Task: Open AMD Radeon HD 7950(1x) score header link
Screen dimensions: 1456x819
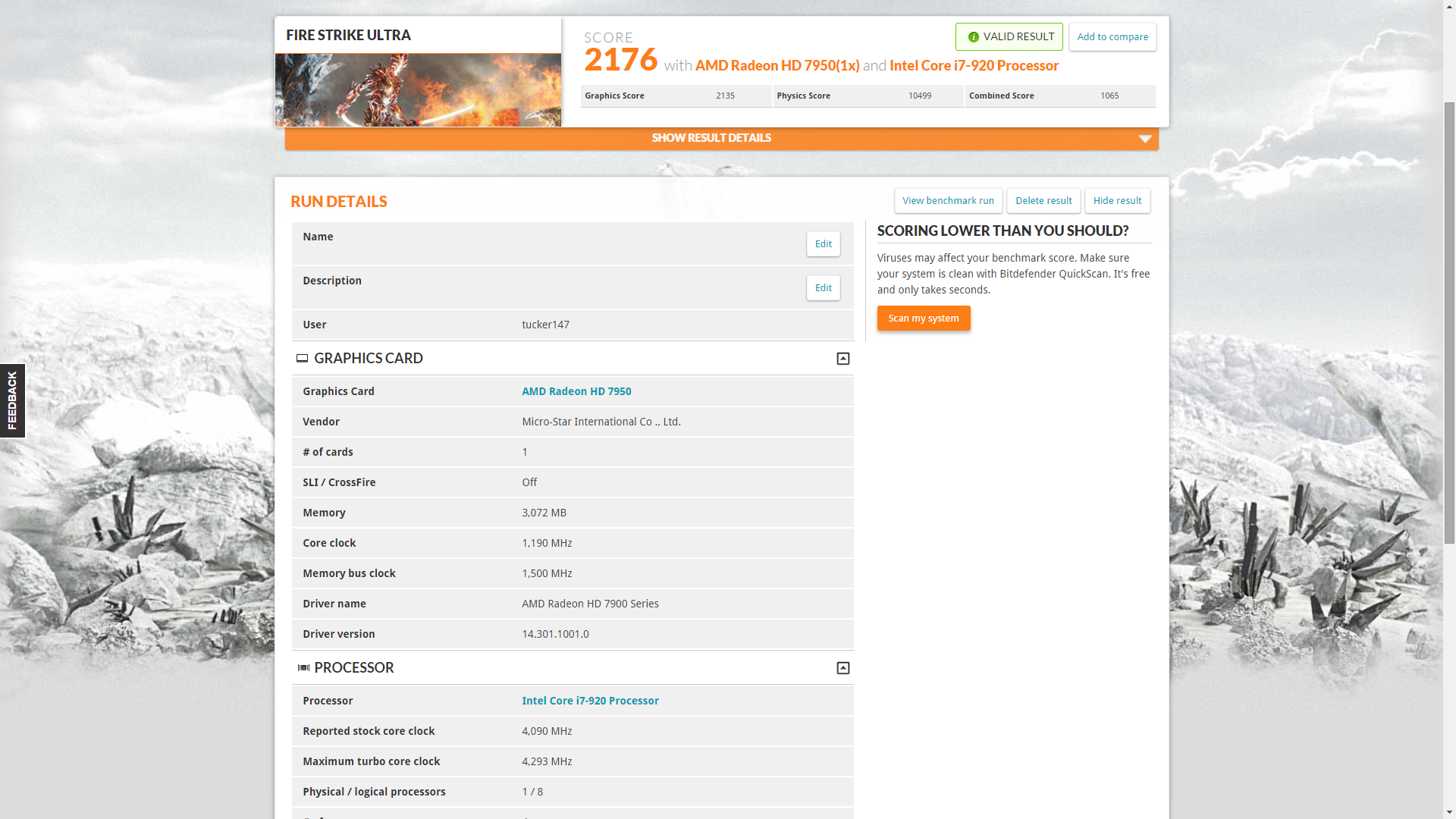Action: pyautogui.click(x=777, y=66)
